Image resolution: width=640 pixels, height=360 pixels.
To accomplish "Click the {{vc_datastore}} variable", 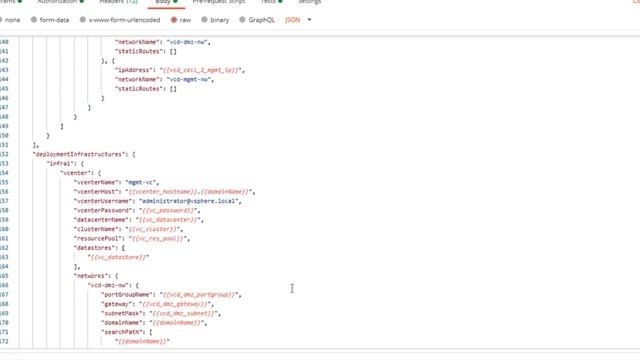I will pyautogui.click(x=118, y=258).
